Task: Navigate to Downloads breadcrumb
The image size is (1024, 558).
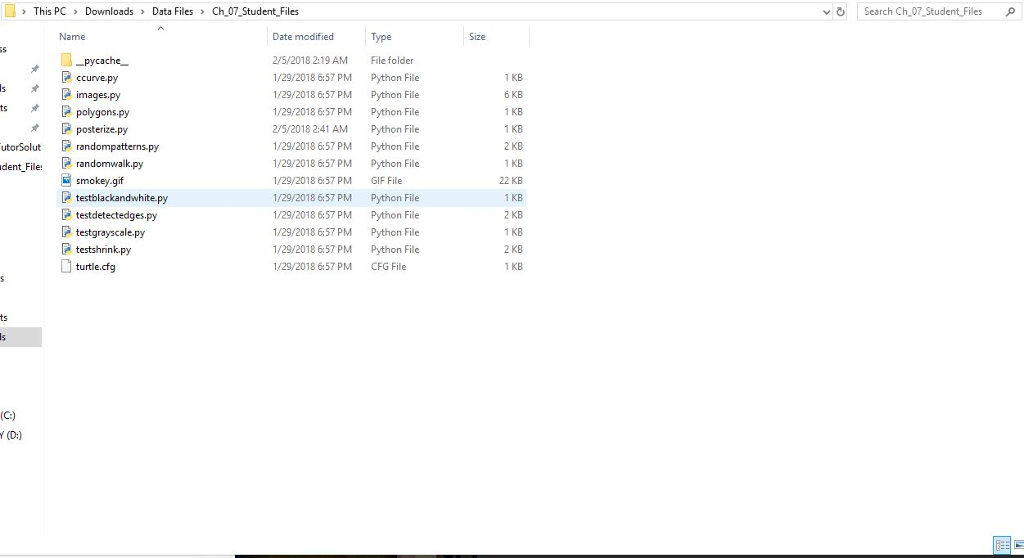Action: 109,11
